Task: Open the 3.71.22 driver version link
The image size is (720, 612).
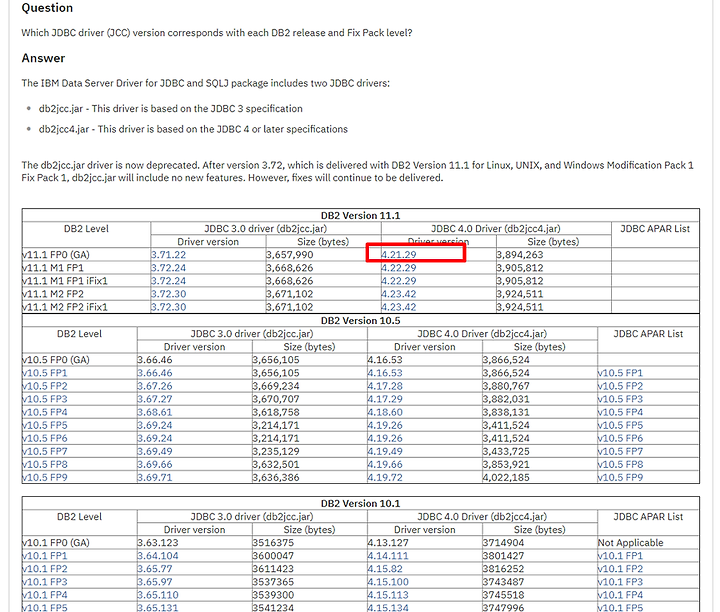Action: [x=169, y=255]
